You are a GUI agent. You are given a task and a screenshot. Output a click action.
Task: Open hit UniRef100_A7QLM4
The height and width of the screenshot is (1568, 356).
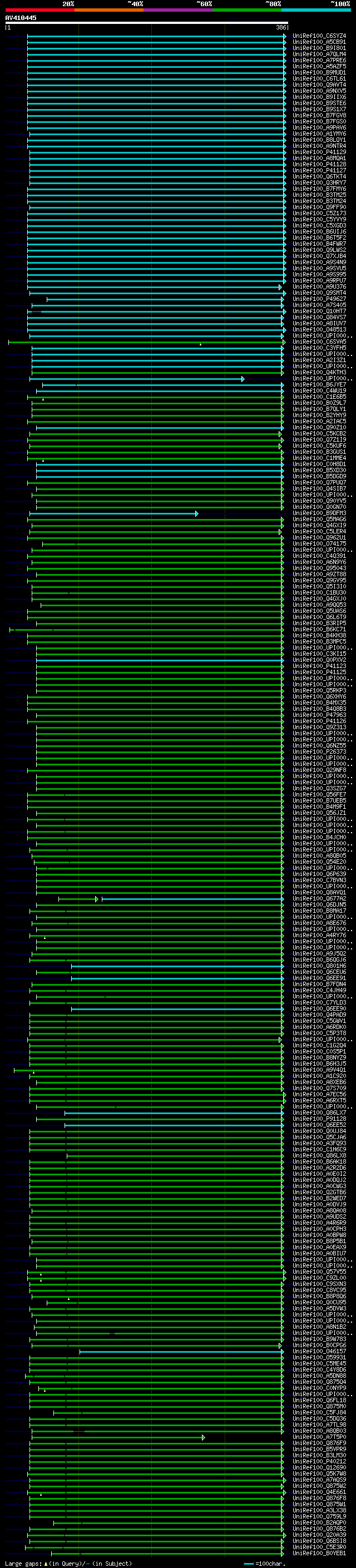(x=319, y=54)
